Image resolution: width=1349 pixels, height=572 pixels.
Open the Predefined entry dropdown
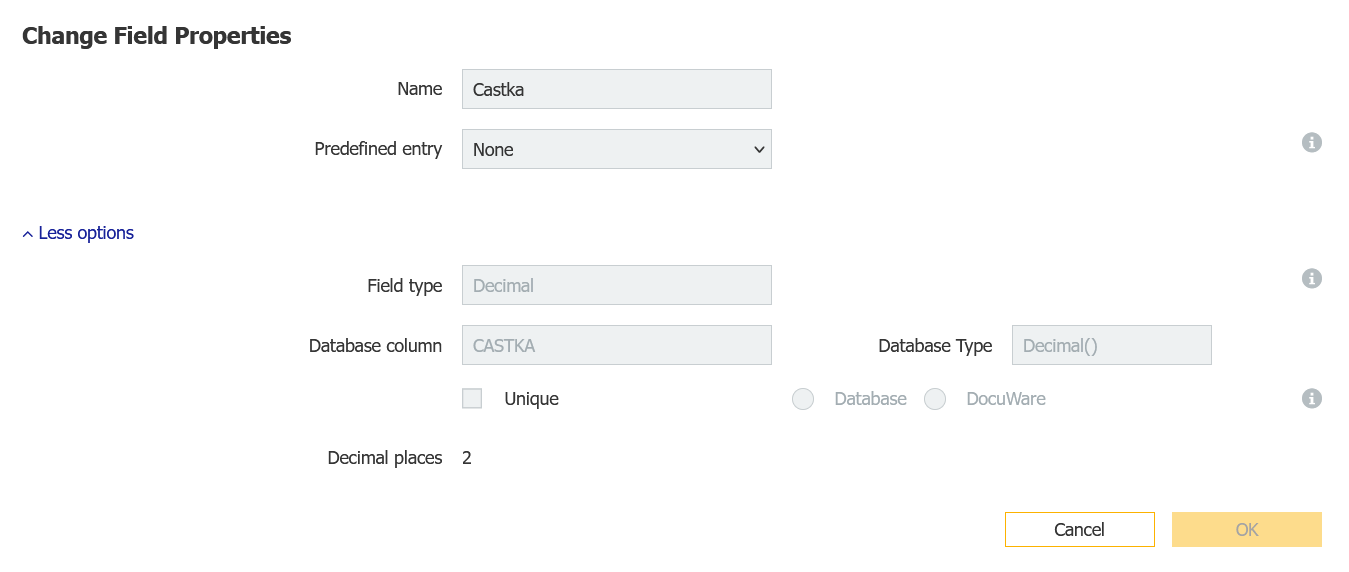click(x=616, y=149)
